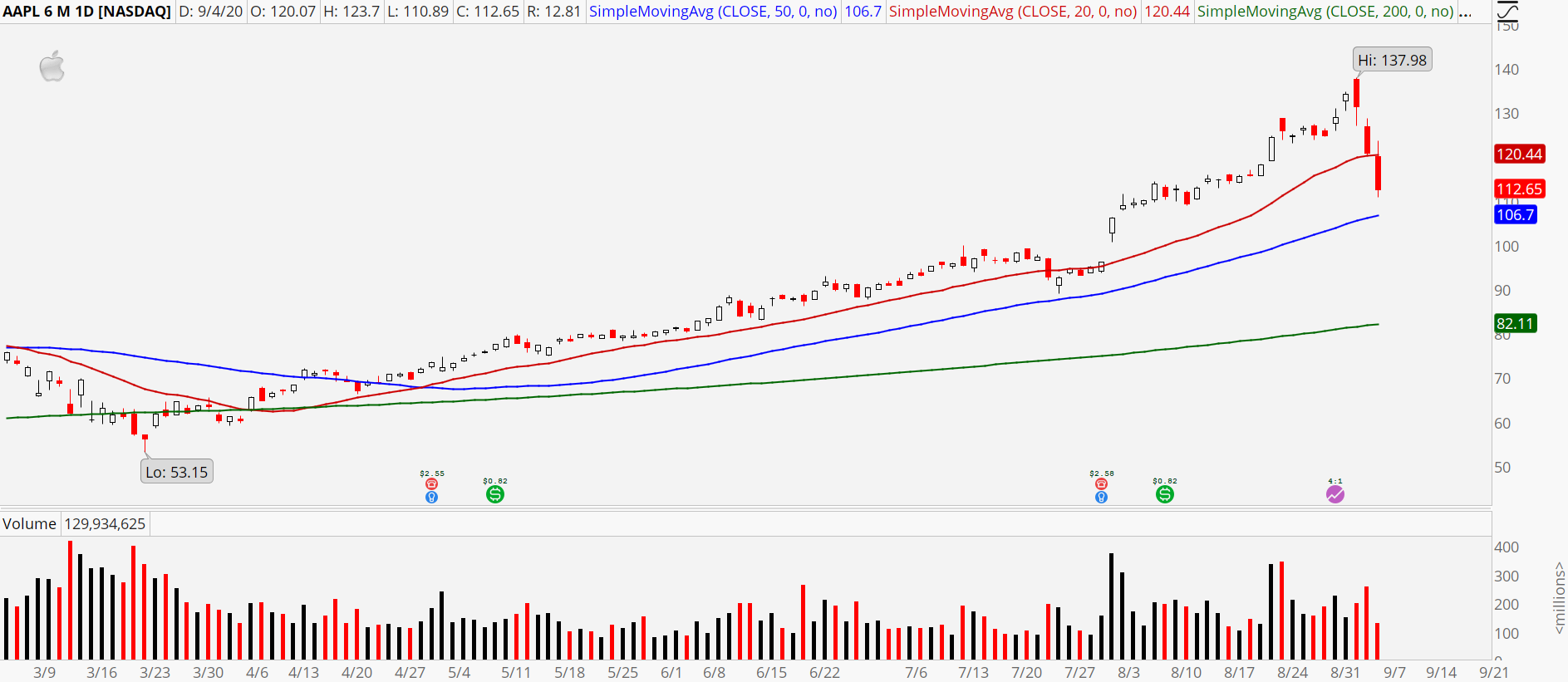Viewport: 1568px width, 682px height.
Task: Select the SimpleMovingAvg (CLOSE, 50, 0, no) label
Action: click(713, 12)
